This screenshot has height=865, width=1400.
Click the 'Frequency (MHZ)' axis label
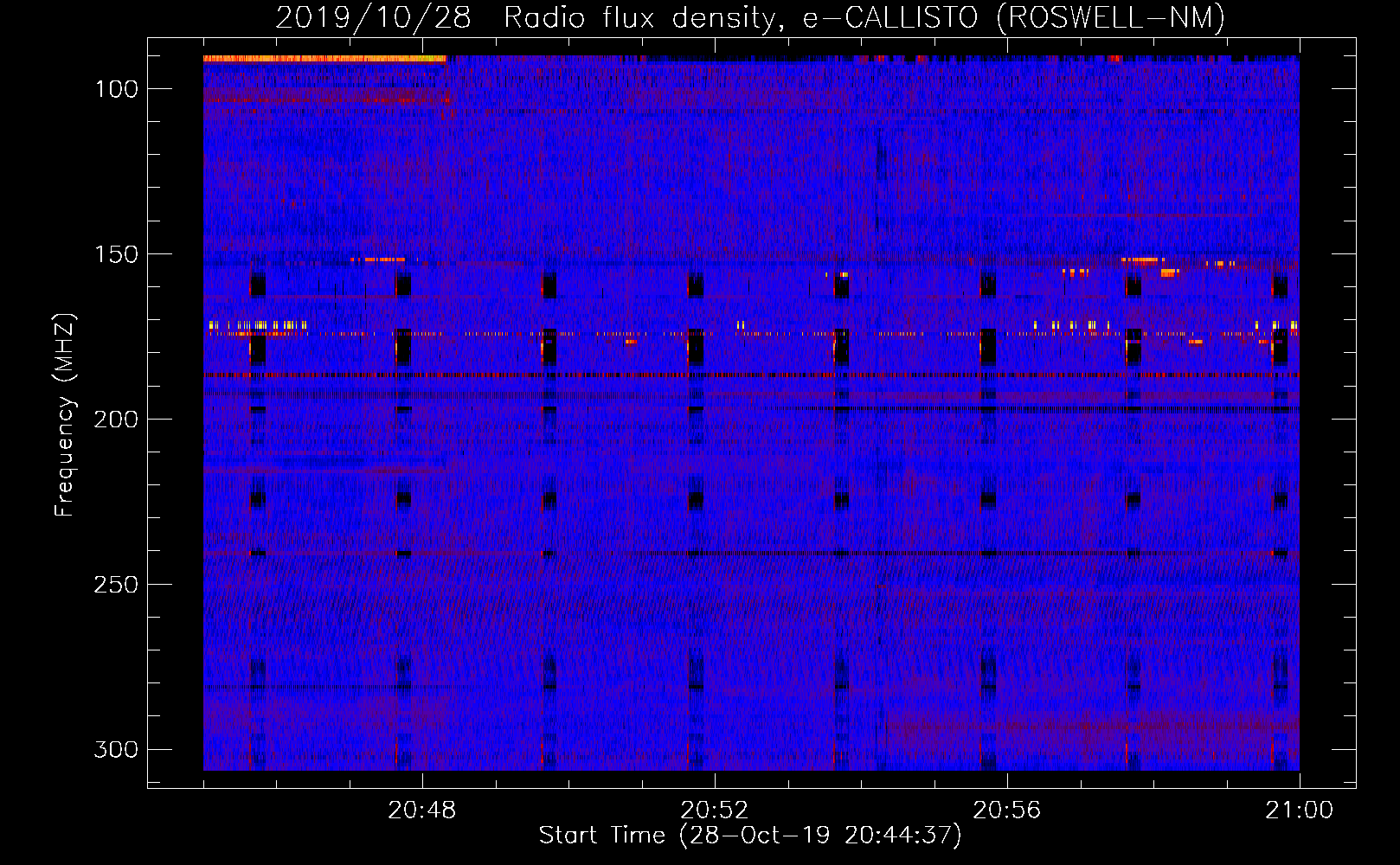[65, 414]
